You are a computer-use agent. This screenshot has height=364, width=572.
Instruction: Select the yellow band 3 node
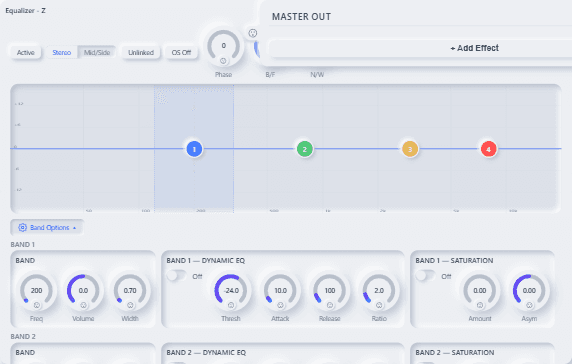pos(410,149)
